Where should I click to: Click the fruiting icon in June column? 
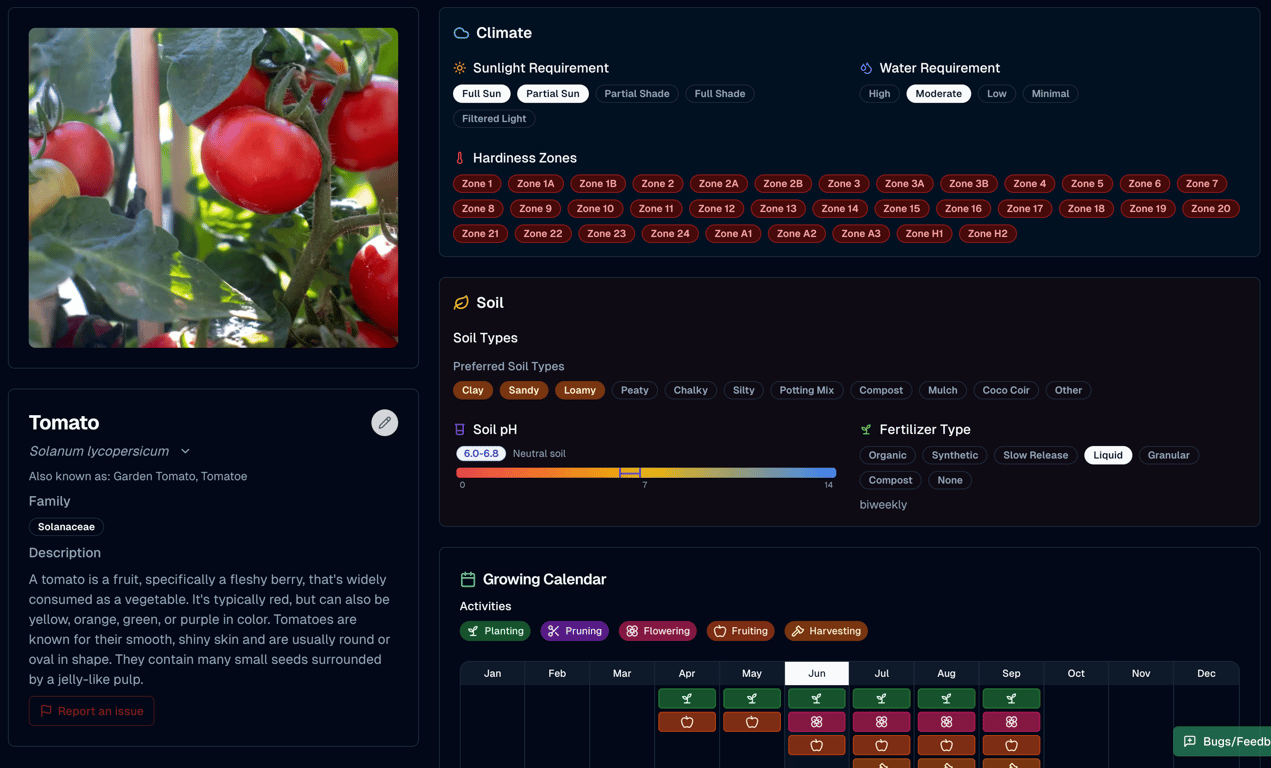817,745
